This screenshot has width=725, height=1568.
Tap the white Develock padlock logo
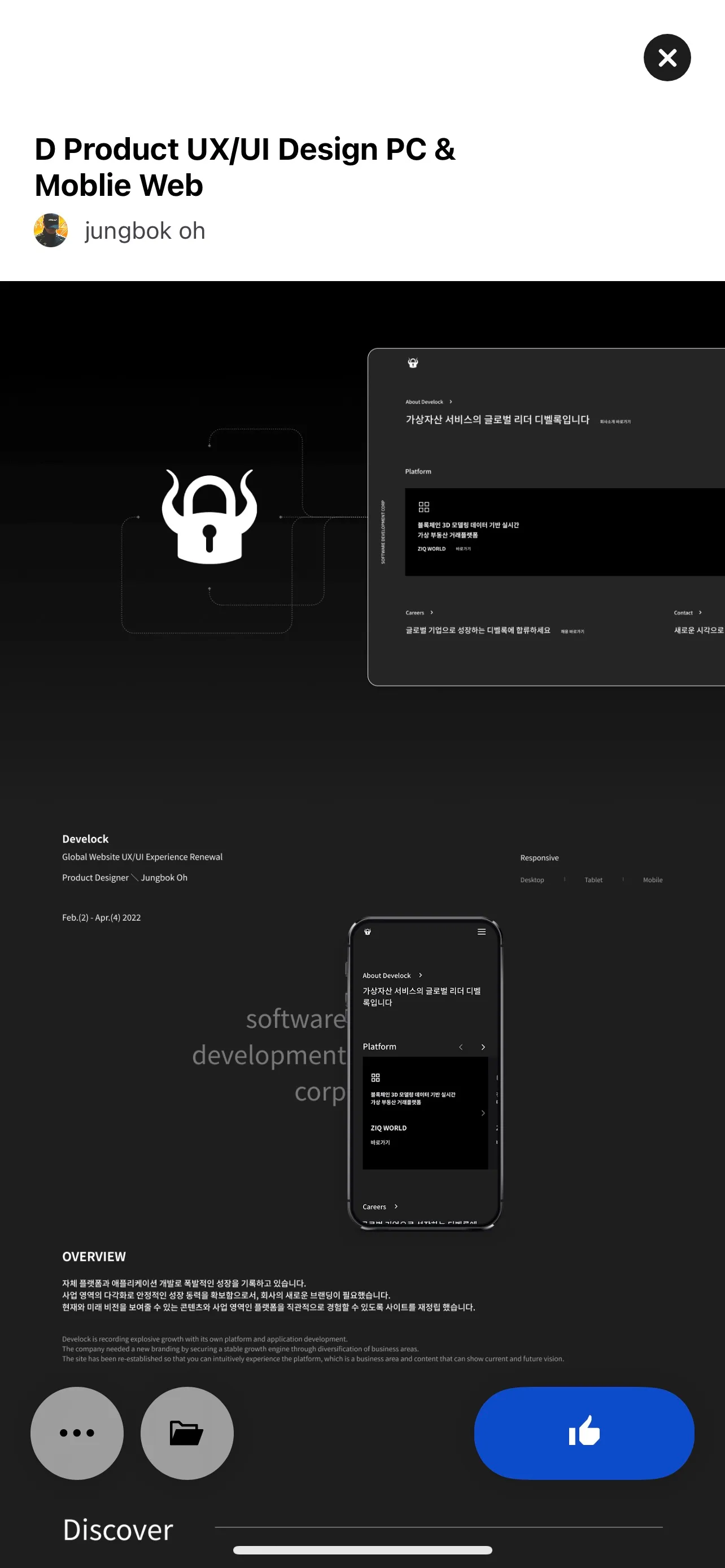(x=209, y=516)
